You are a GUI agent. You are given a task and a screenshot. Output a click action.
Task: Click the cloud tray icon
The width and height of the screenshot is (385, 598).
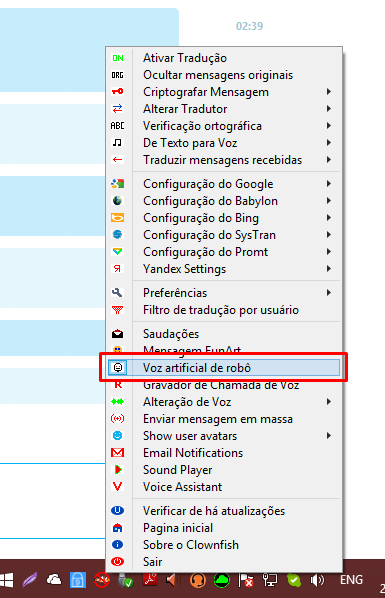[x=54, y=580]
